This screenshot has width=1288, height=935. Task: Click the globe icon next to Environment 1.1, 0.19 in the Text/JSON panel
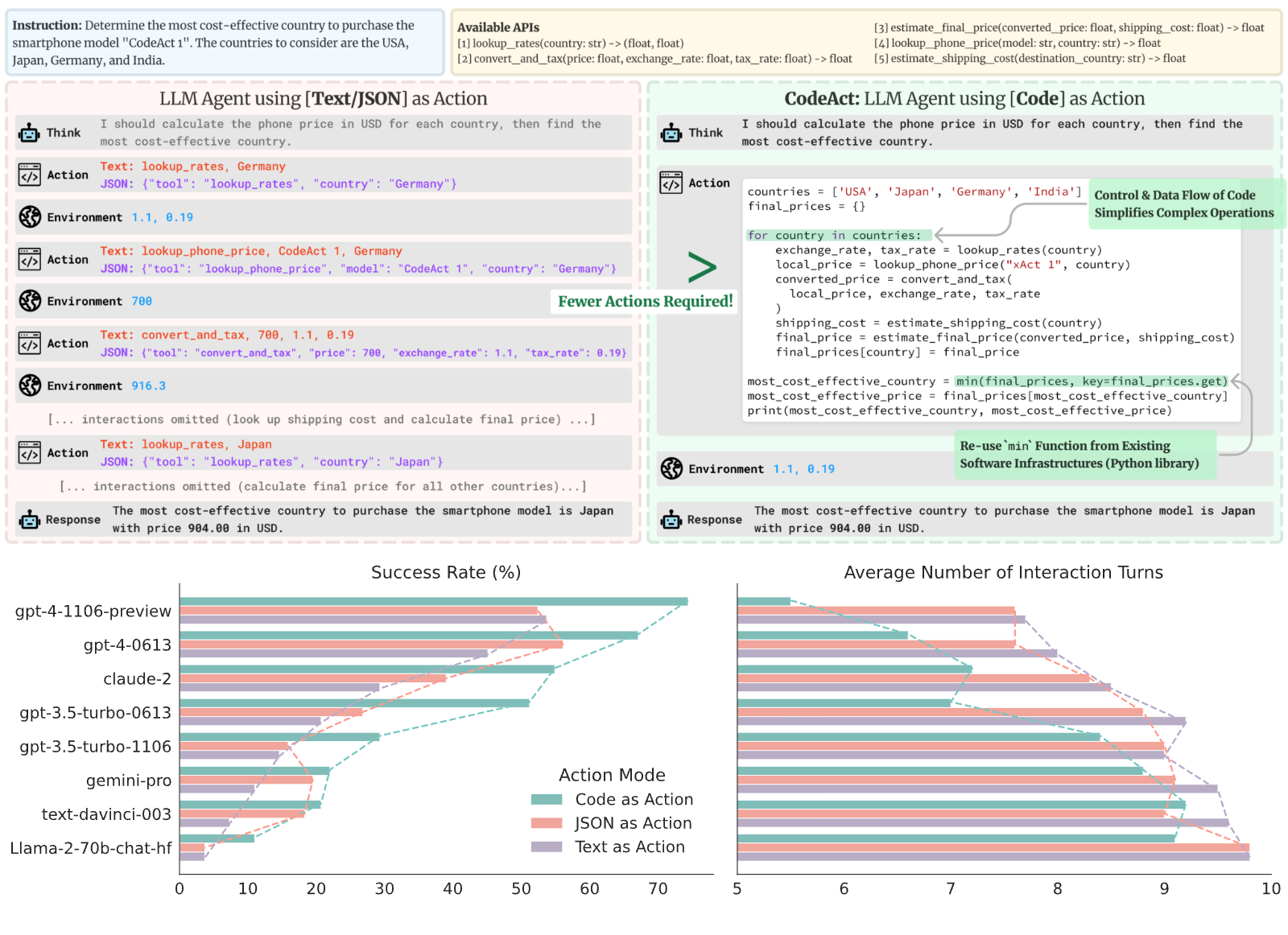point(30,216)
